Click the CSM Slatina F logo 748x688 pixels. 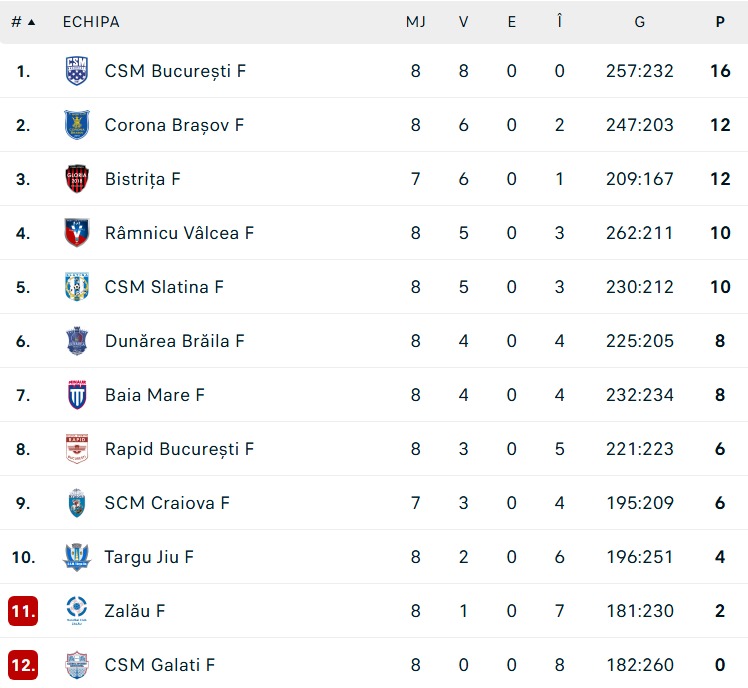coord(77,287)
